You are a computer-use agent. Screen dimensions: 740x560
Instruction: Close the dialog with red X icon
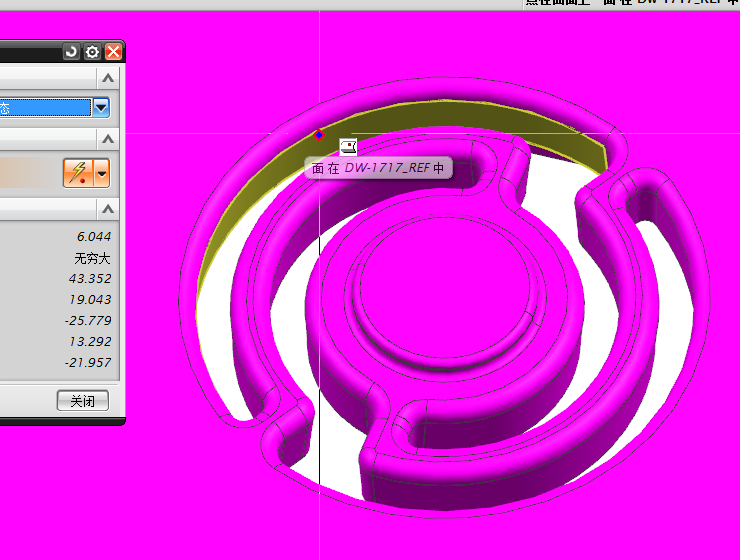113,52
